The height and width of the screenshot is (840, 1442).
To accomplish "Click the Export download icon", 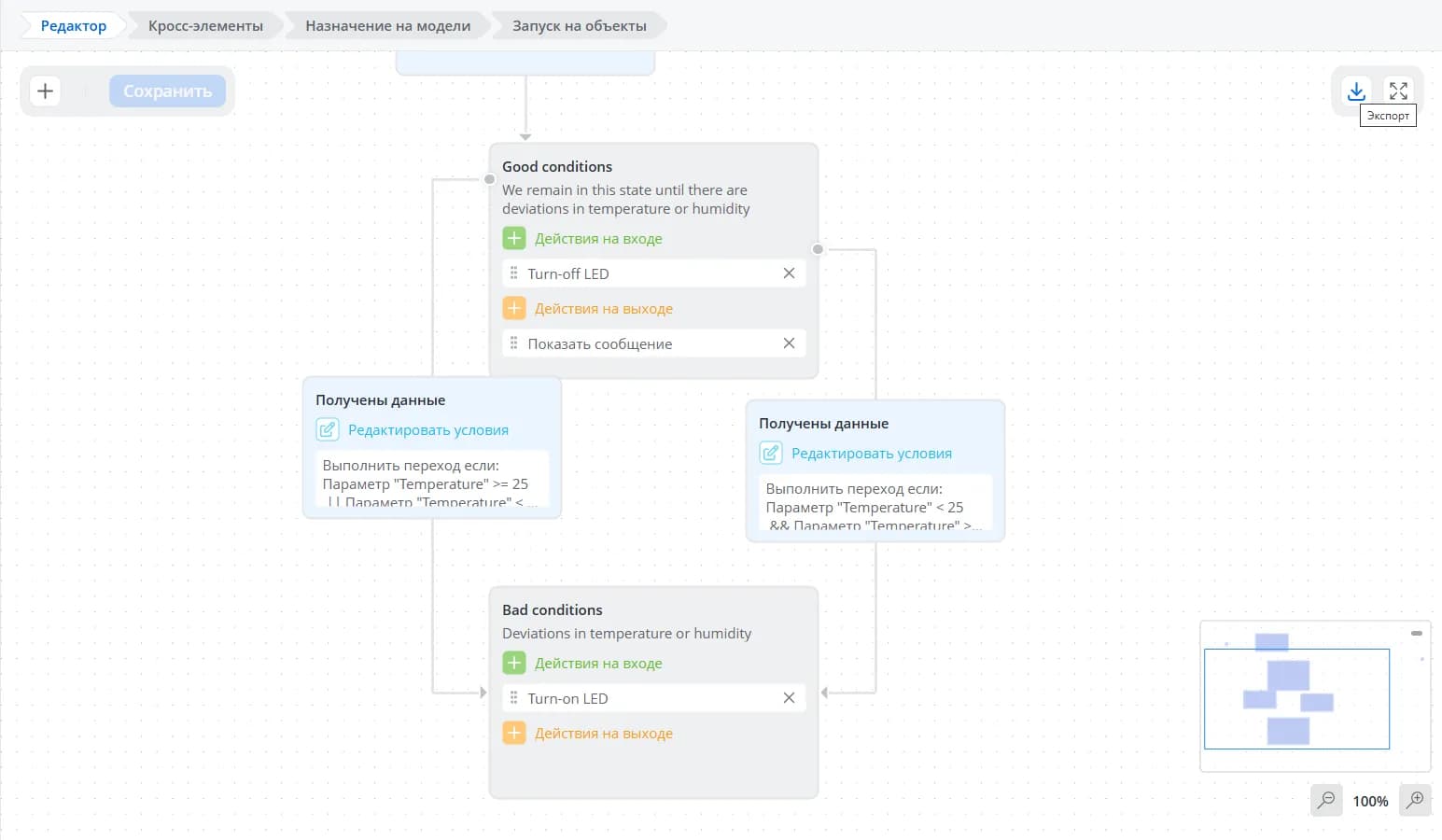I will 1356,91.
